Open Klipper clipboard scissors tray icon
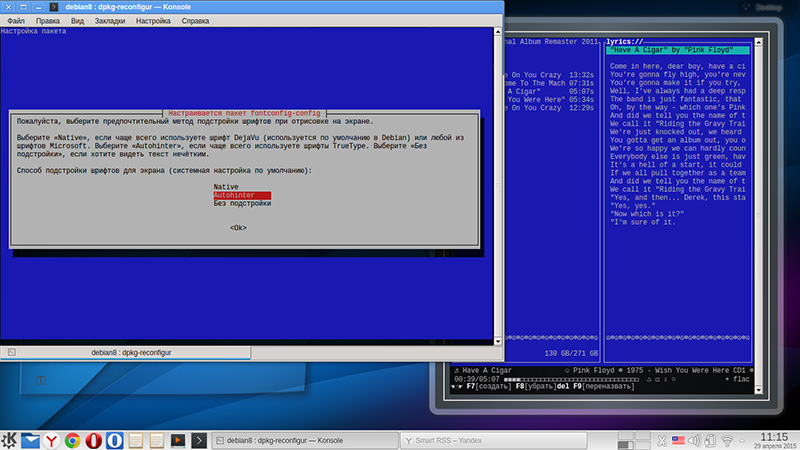The width and height of the screenshot is (800, 450). tap(662, 440)
